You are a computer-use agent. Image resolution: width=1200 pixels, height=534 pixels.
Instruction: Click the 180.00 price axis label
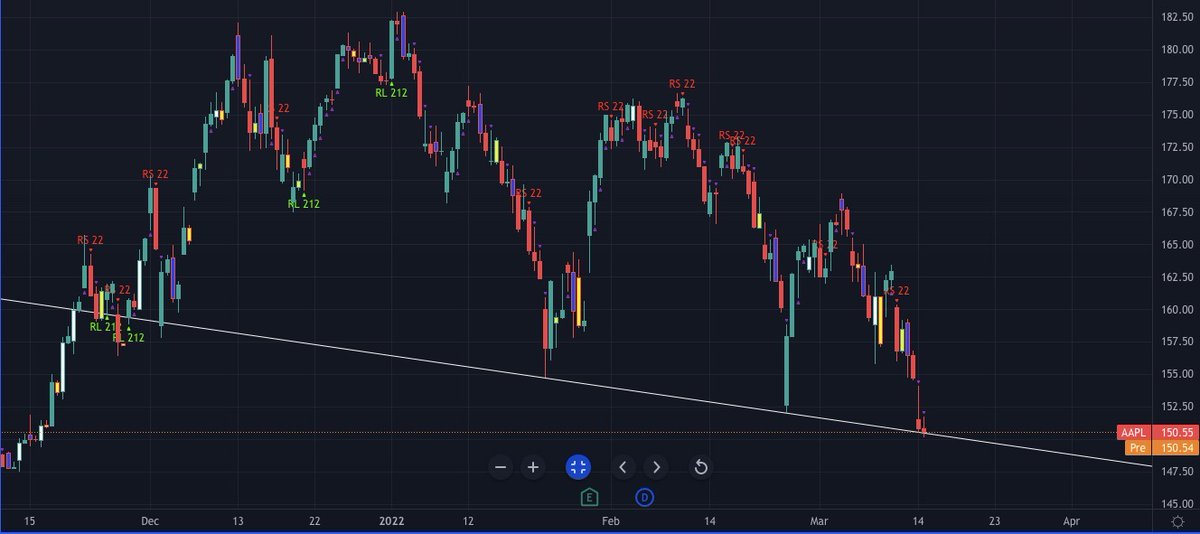1176,50
